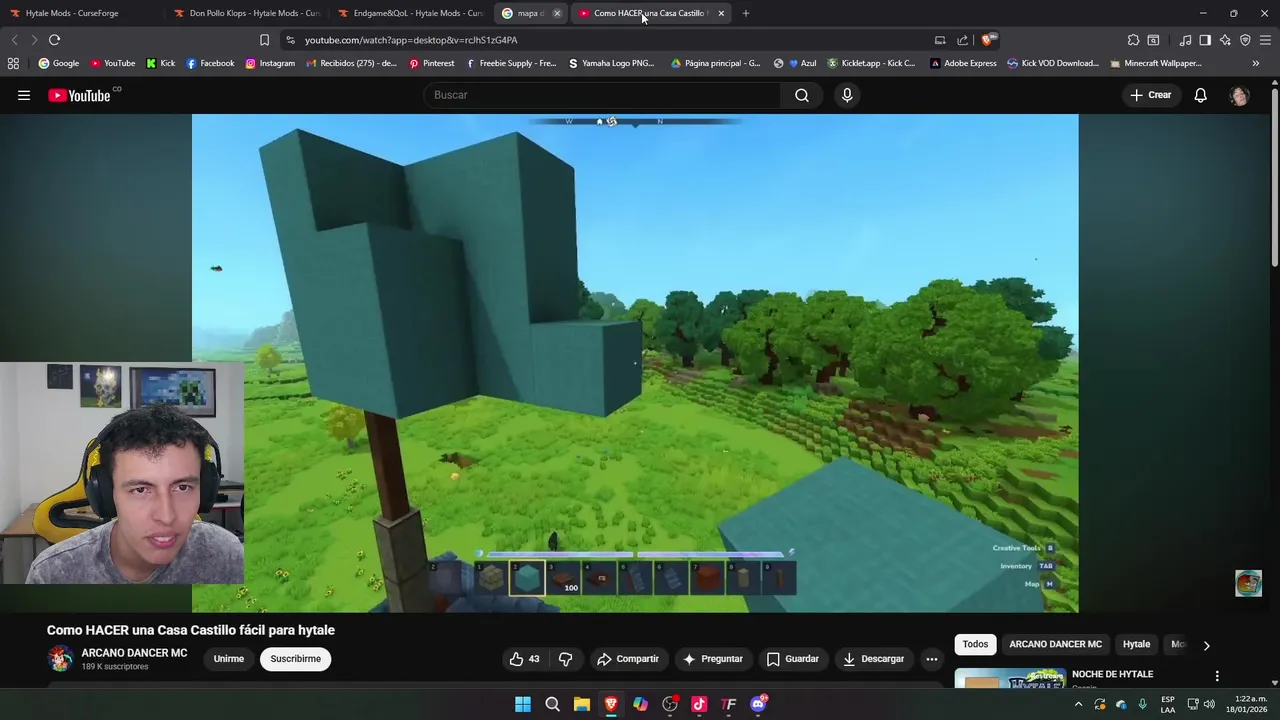Image resolution: width=1280 pixels, height=720 pixels.
Task: Show hidden system tray icons chevron
Action: click(x=1078, y=704)
